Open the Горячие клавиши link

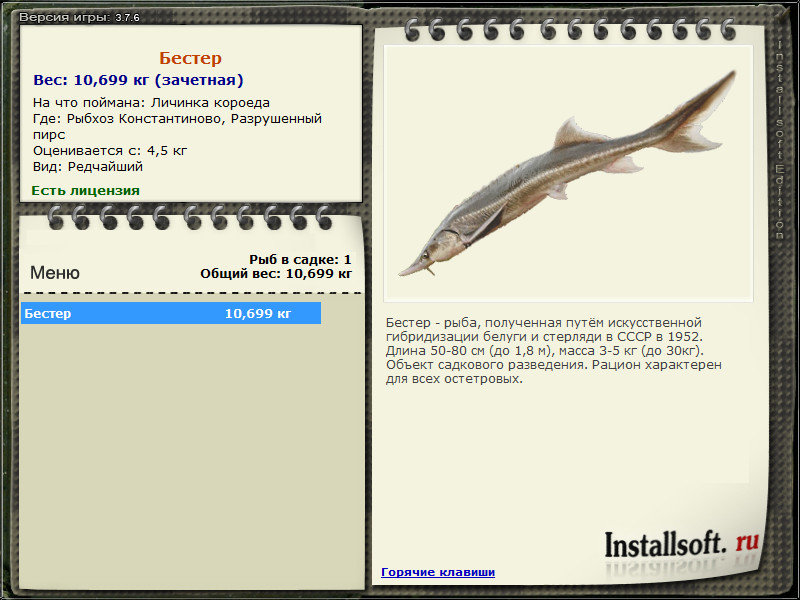tap(438, 572)
